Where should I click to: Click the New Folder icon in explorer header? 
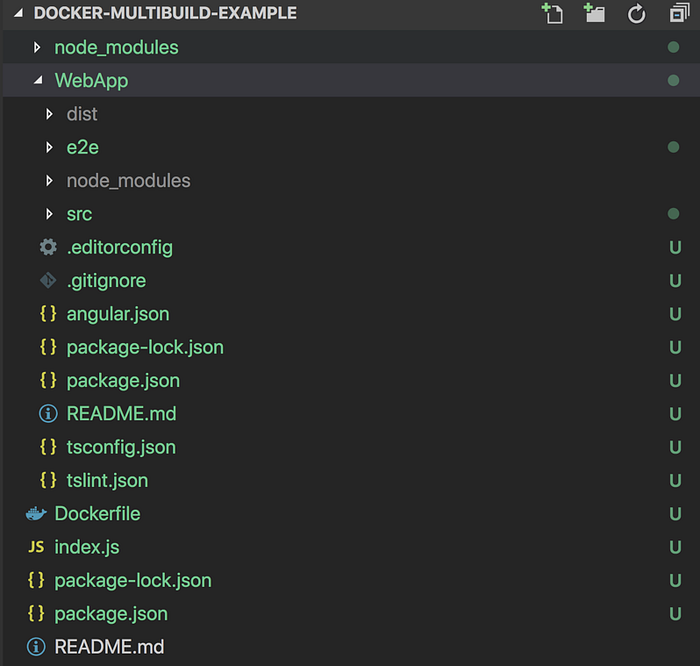pos(594,13)
